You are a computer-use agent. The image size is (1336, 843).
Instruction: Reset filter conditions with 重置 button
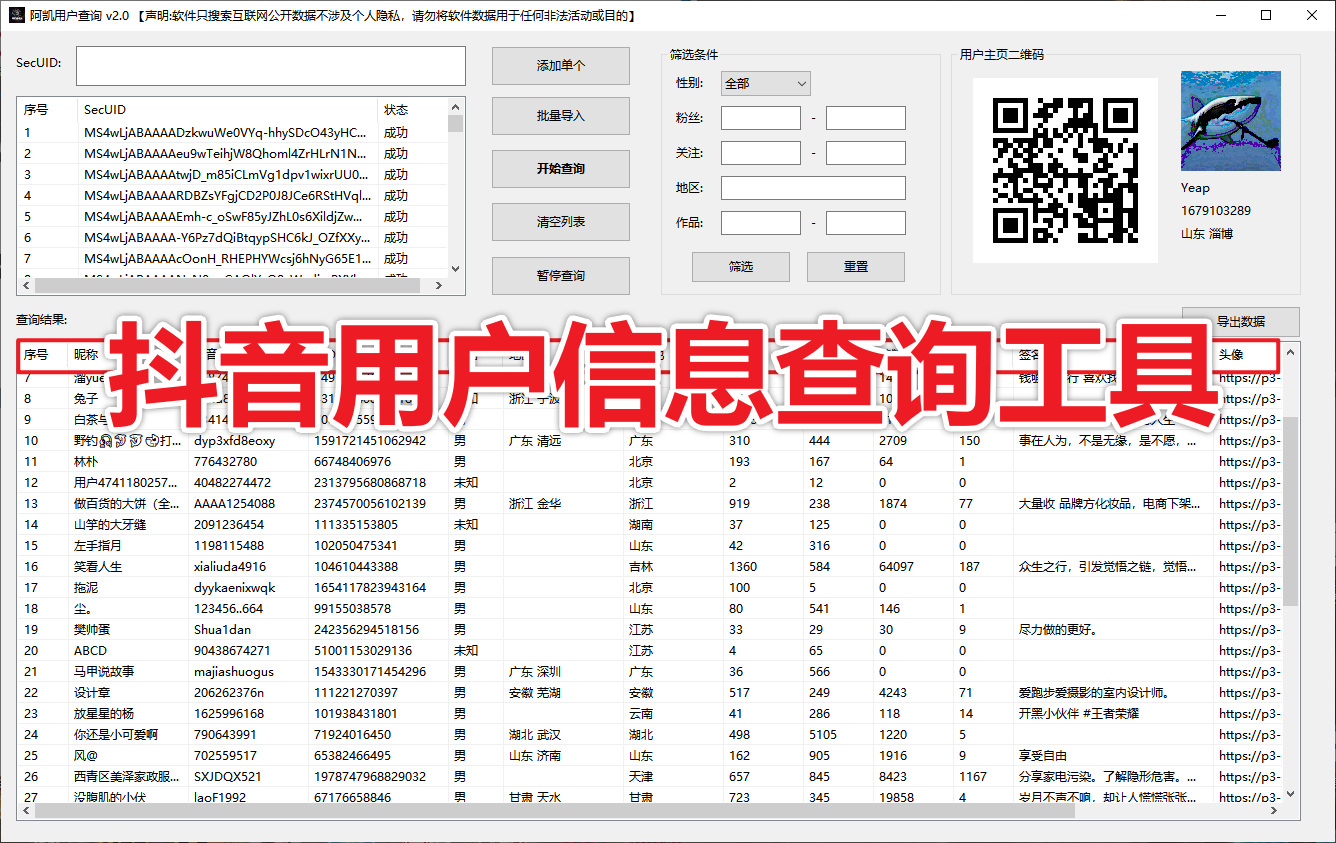point(855,266)
